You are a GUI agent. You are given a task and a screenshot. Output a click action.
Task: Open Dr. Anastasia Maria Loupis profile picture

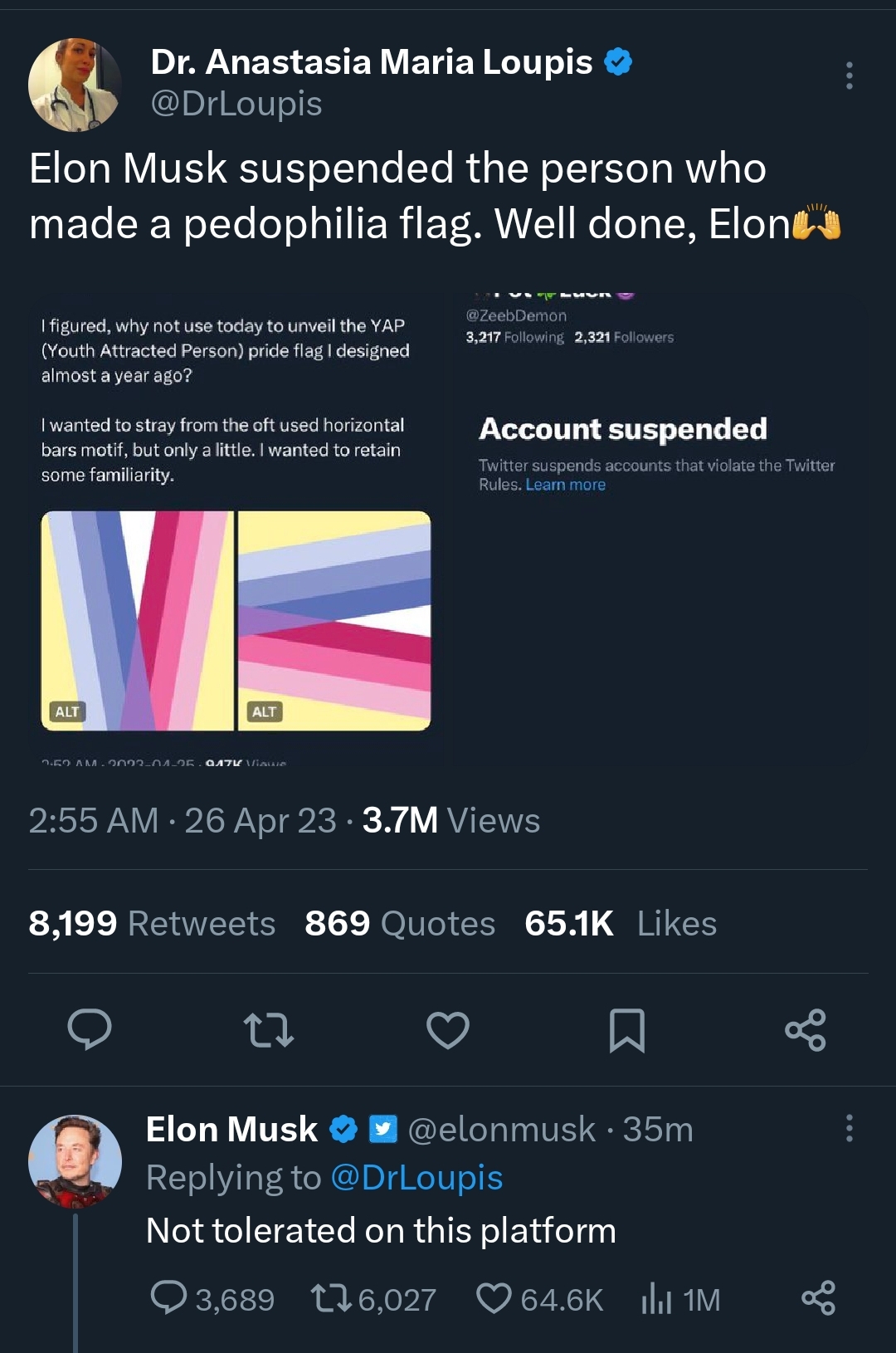coord(75,85)
